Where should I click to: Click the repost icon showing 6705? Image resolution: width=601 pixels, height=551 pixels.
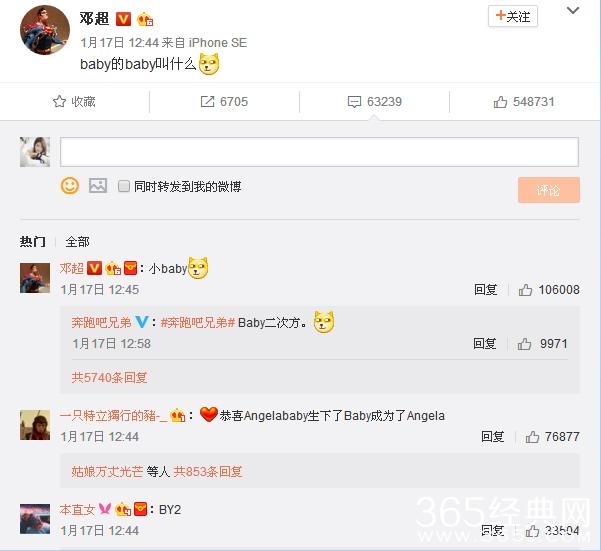(207, 102)
